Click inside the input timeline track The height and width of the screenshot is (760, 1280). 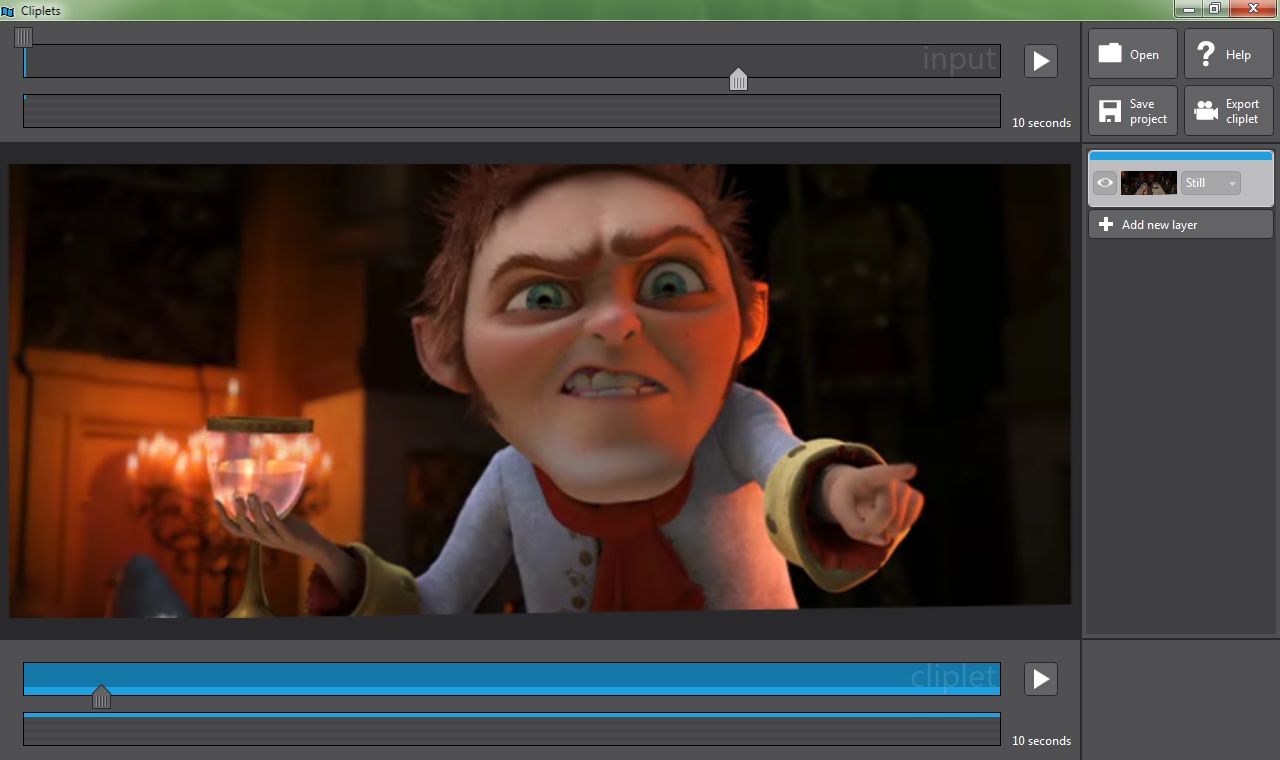(512, 61)
